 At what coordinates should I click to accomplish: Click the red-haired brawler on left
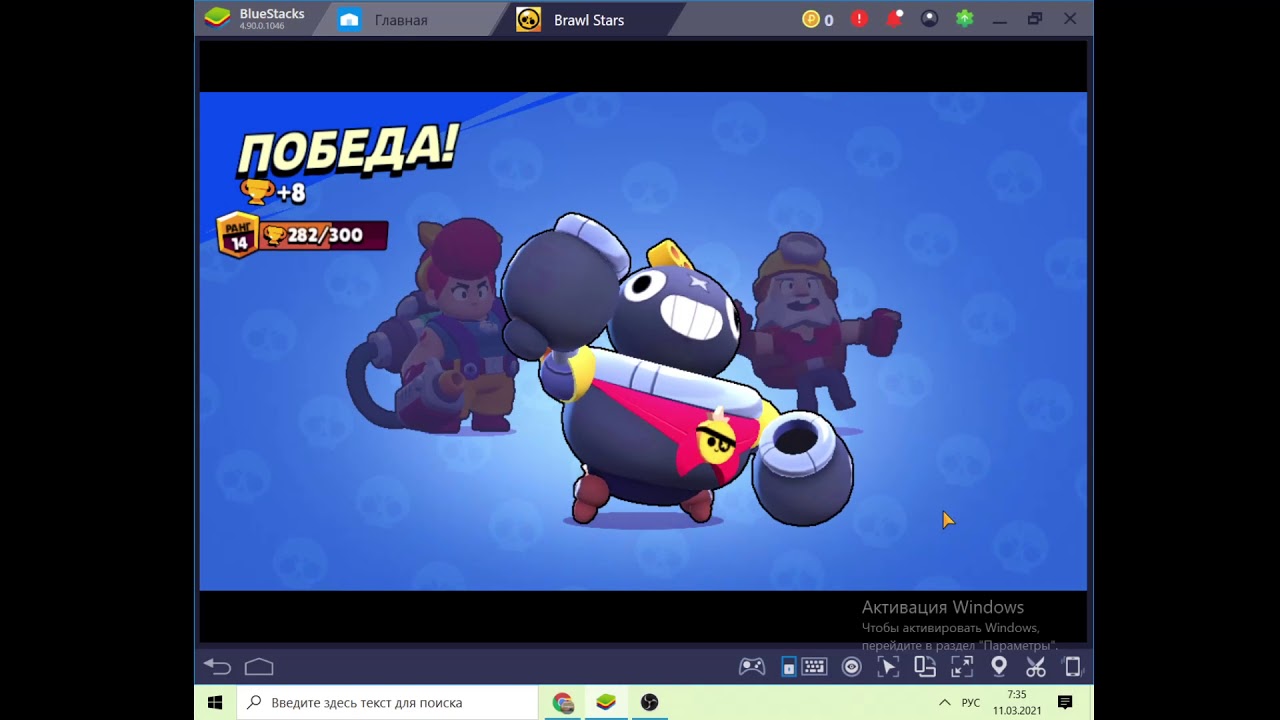435,325
